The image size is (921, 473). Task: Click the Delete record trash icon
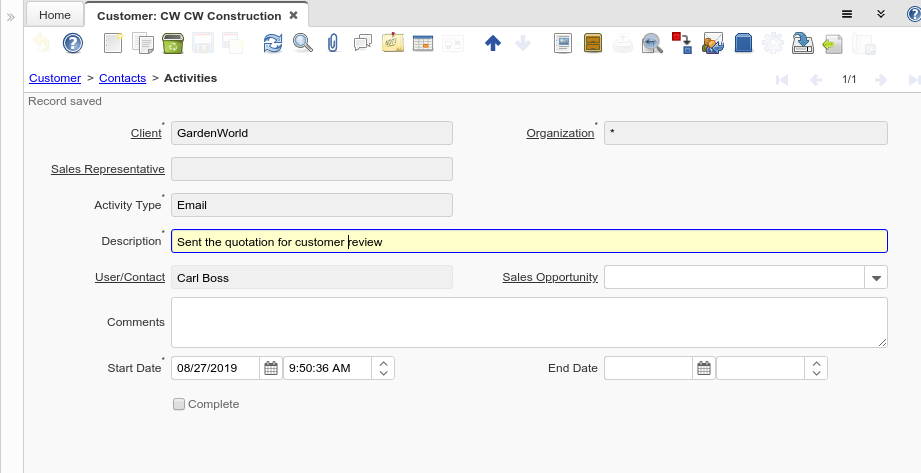(x=171, y=43)
